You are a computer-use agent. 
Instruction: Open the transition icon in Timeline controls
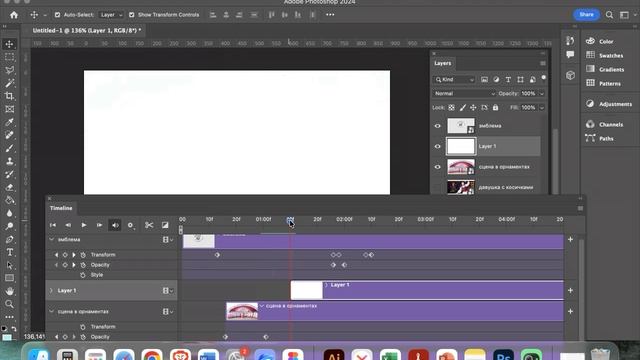[165, 225]
